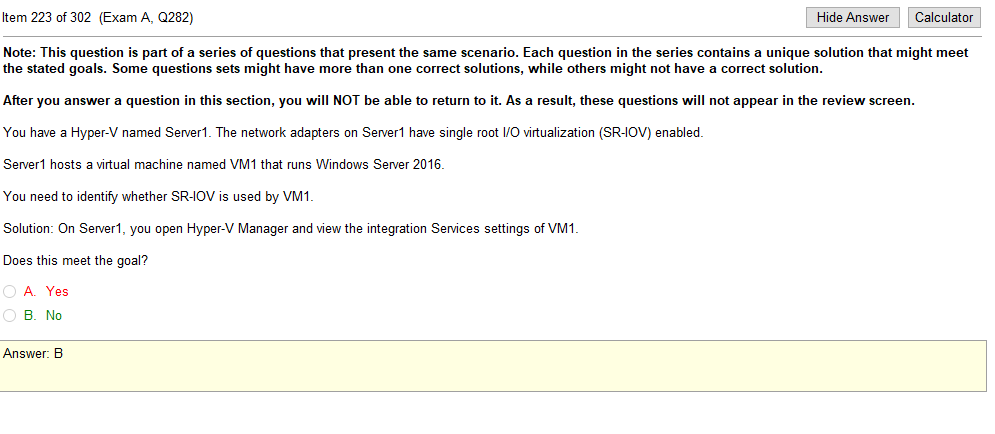The height and width of the screenshot is (434, 995).
Task: Click the 'Does this meet the goal?' text
Action: [x=76, y=260]
